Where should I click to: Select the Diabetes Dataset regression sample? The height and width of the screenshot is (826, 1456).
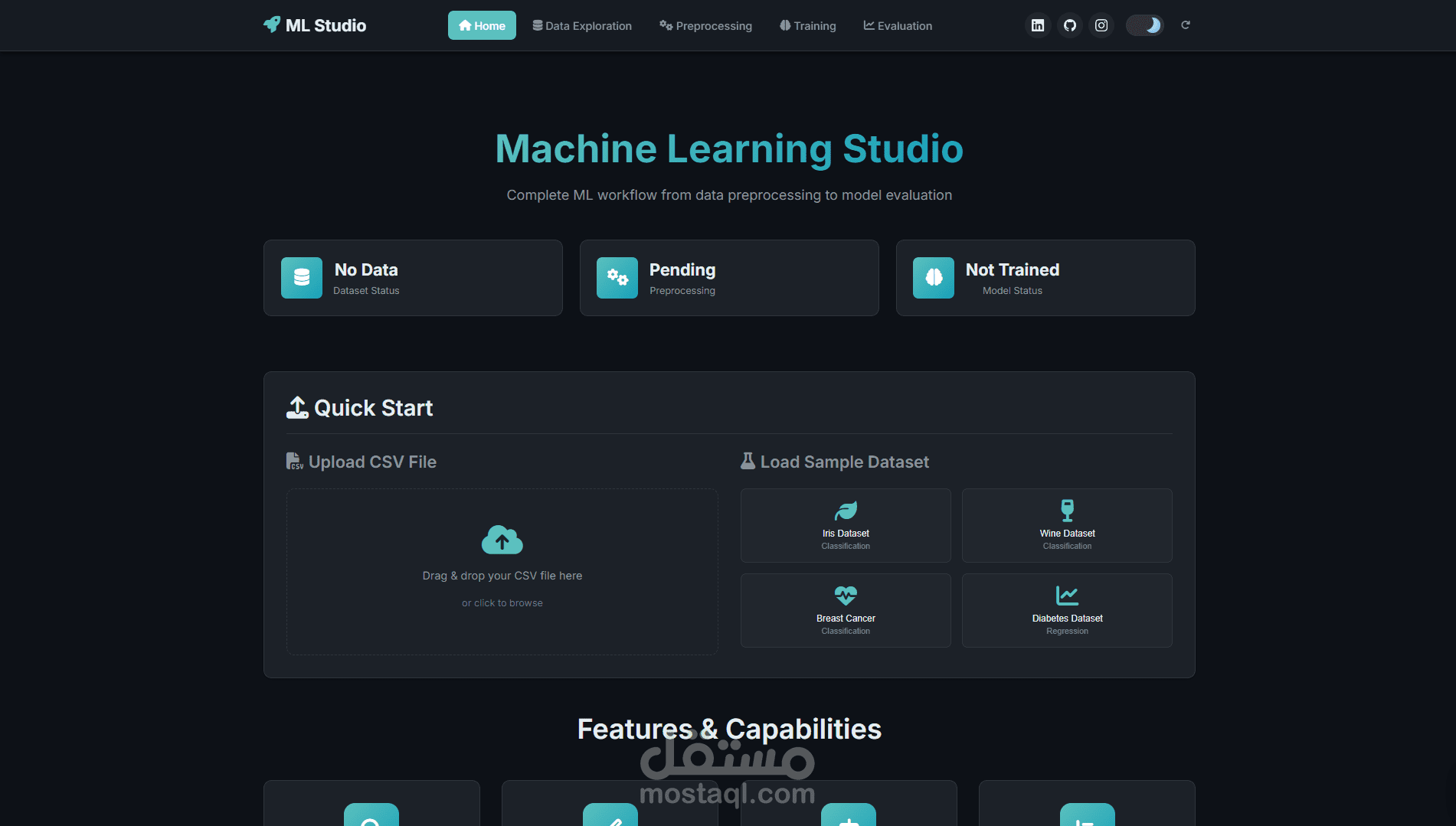click(x=1066, y=610)
